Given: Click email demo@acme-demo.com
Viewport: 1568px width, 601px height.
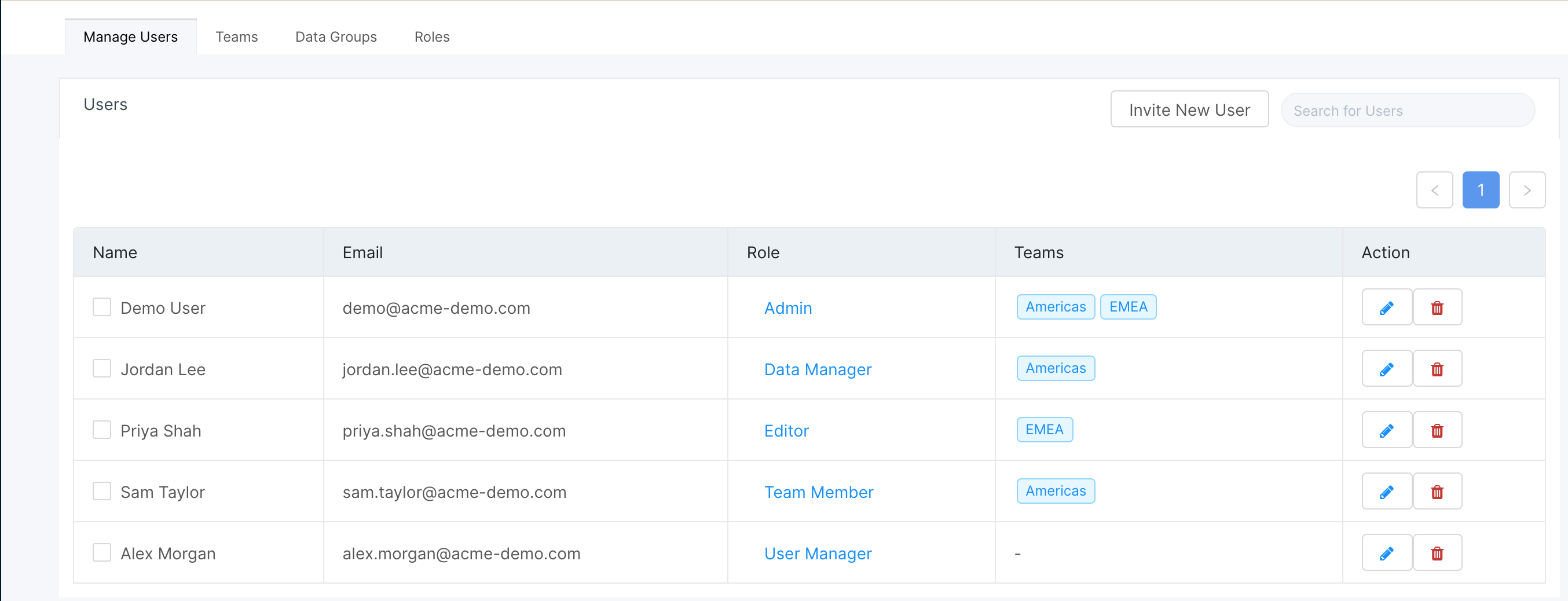Looking at the screenshot, I should click(437, 308).
